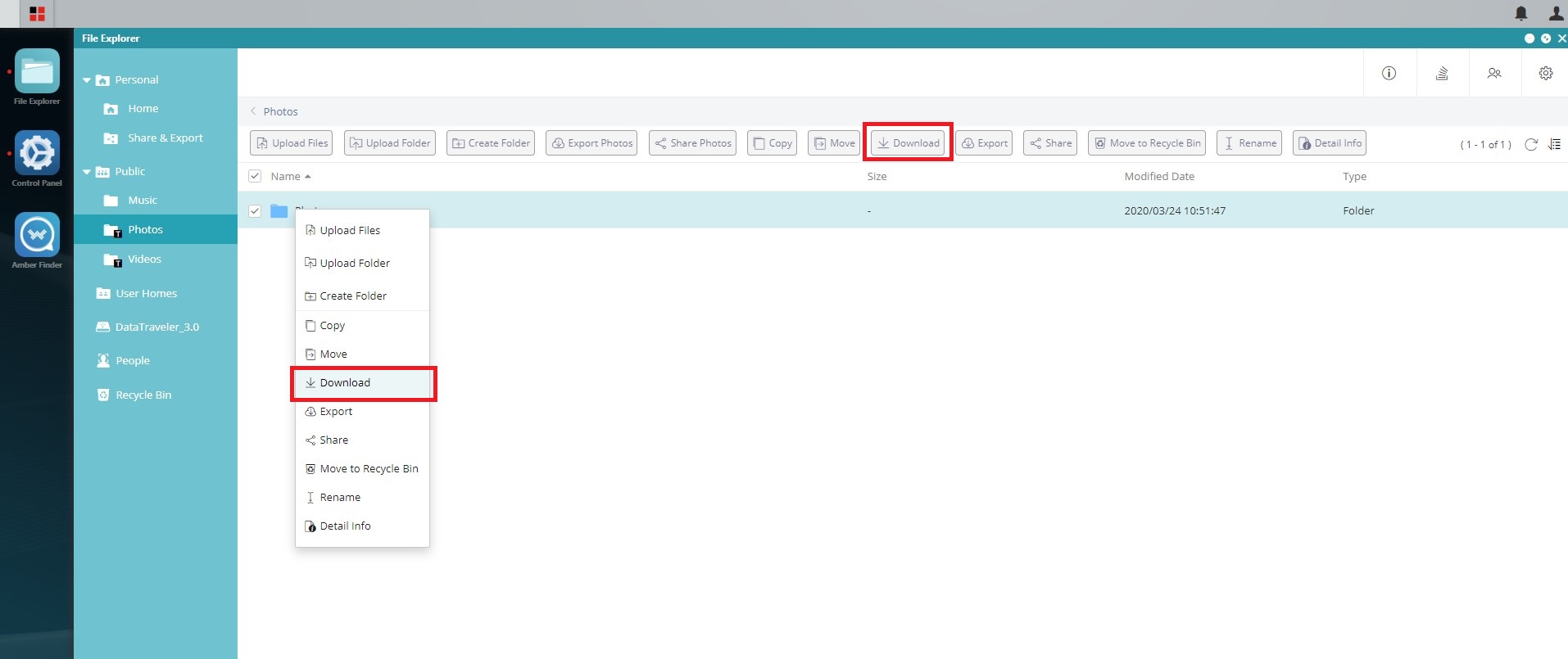
Task: Click the Folder type cell in the row
Action: coord(1358,210)
